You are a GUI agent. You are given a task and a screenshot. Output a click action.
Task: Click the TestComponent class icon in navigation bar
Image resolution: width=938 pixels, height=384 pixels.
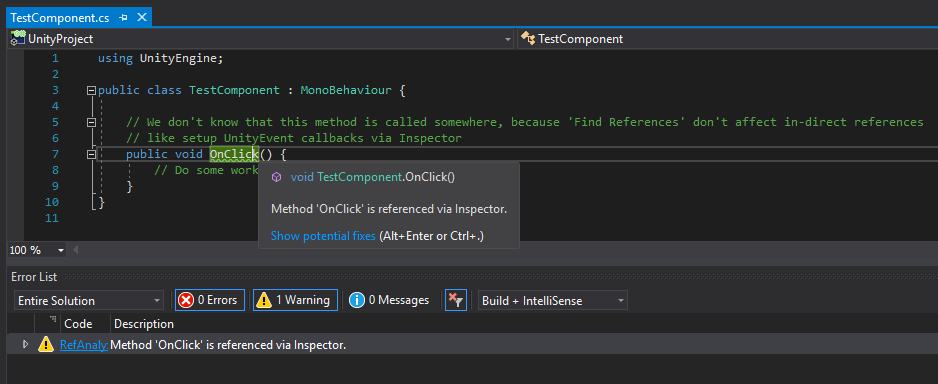tap(528, 39)
